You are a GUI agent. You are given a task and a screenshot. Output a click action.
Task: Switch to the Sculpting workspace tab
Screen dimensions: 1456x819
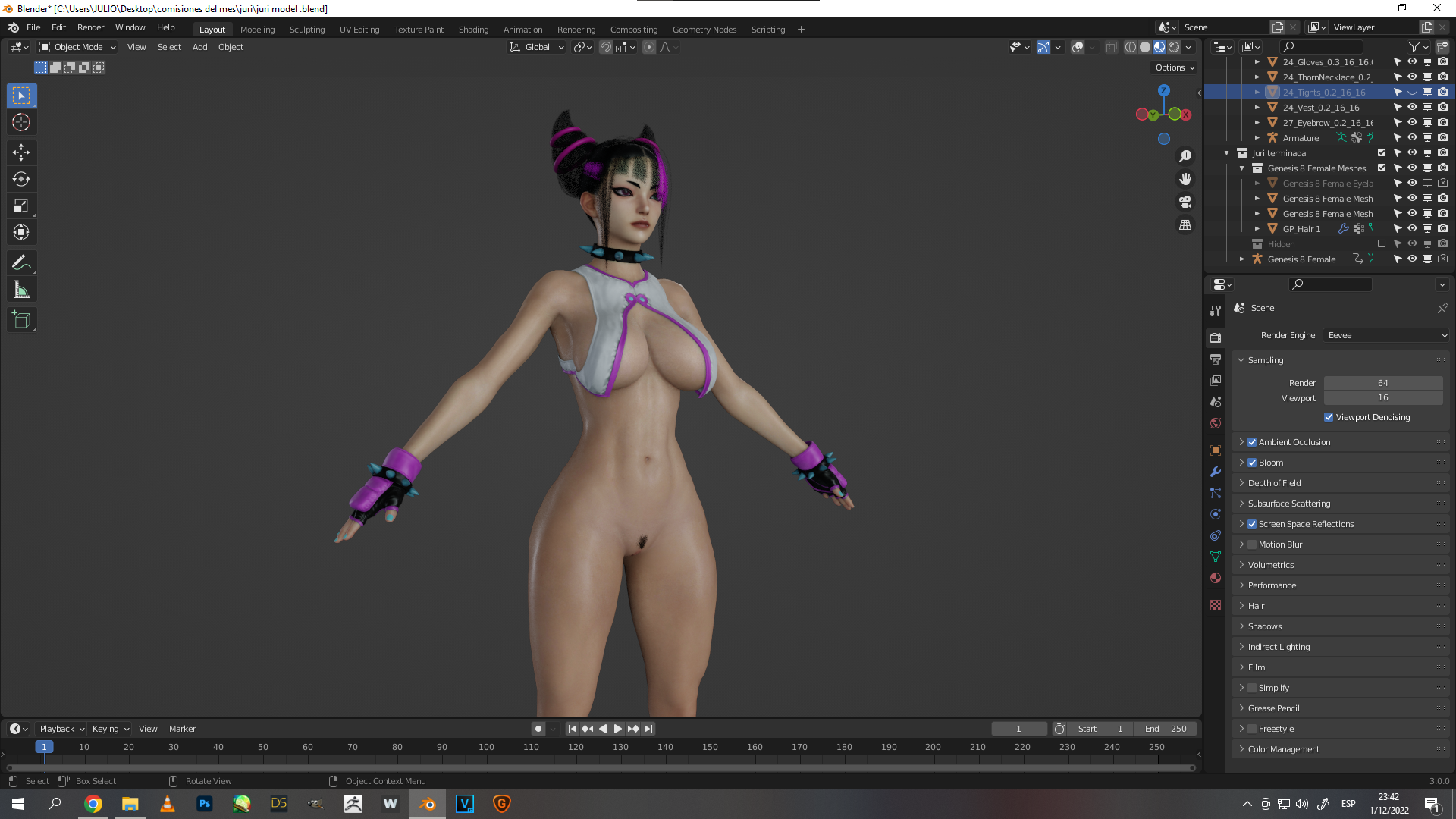click(307, 30)
